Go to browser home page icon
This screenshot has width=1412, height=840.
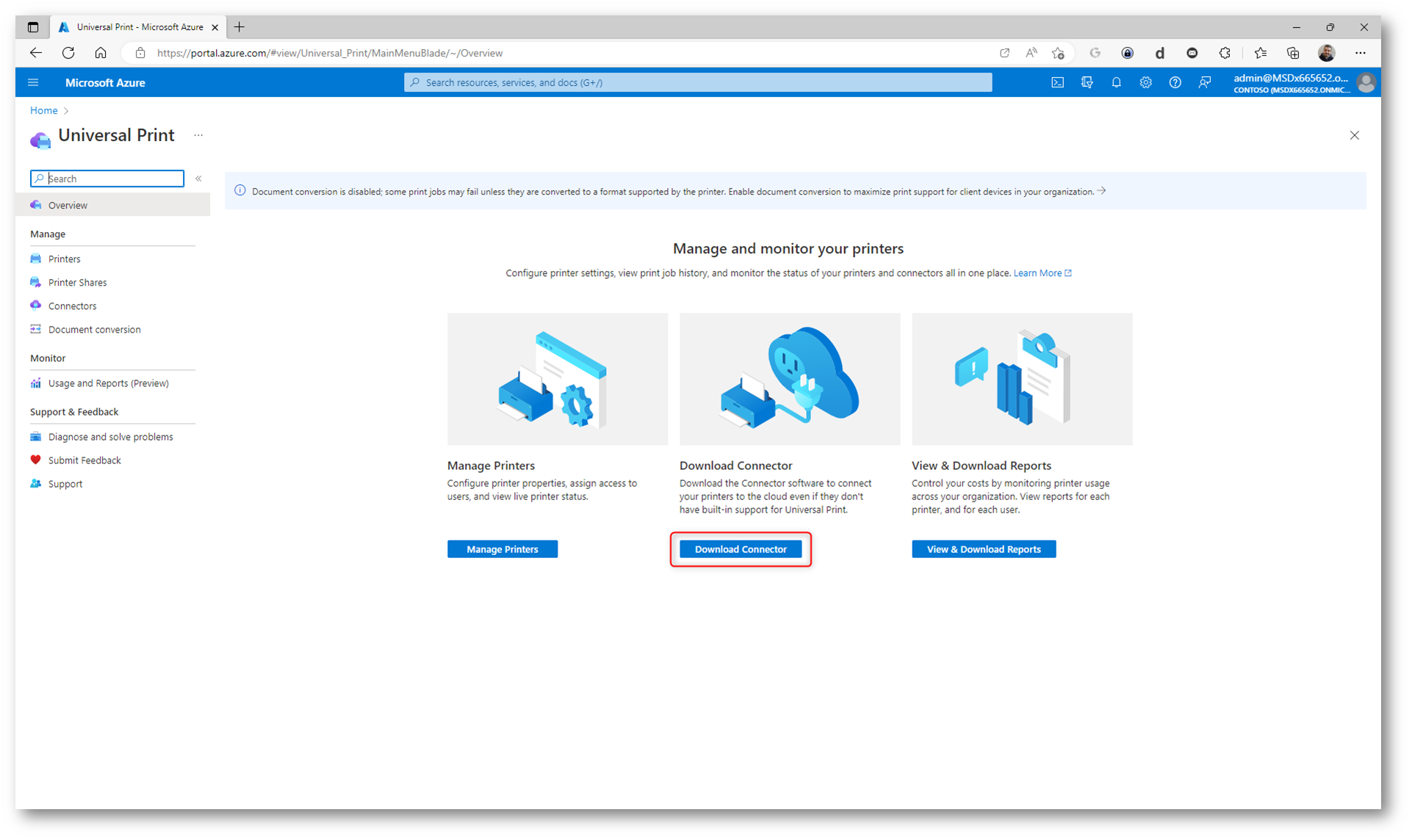pyautogui.click(x=101, y=53)
